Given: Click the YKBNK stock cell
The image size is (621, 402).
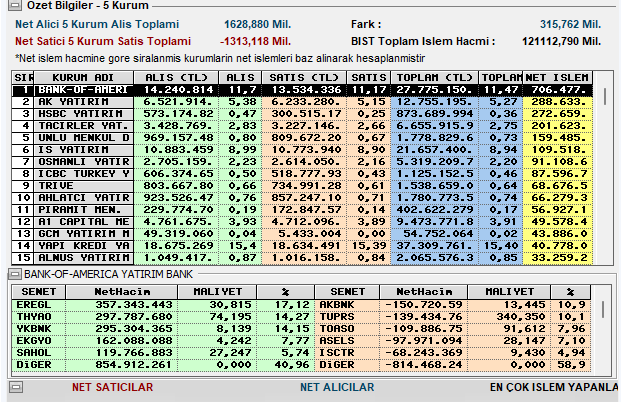Looking at the screenshot, I should (x=38, y=329).
